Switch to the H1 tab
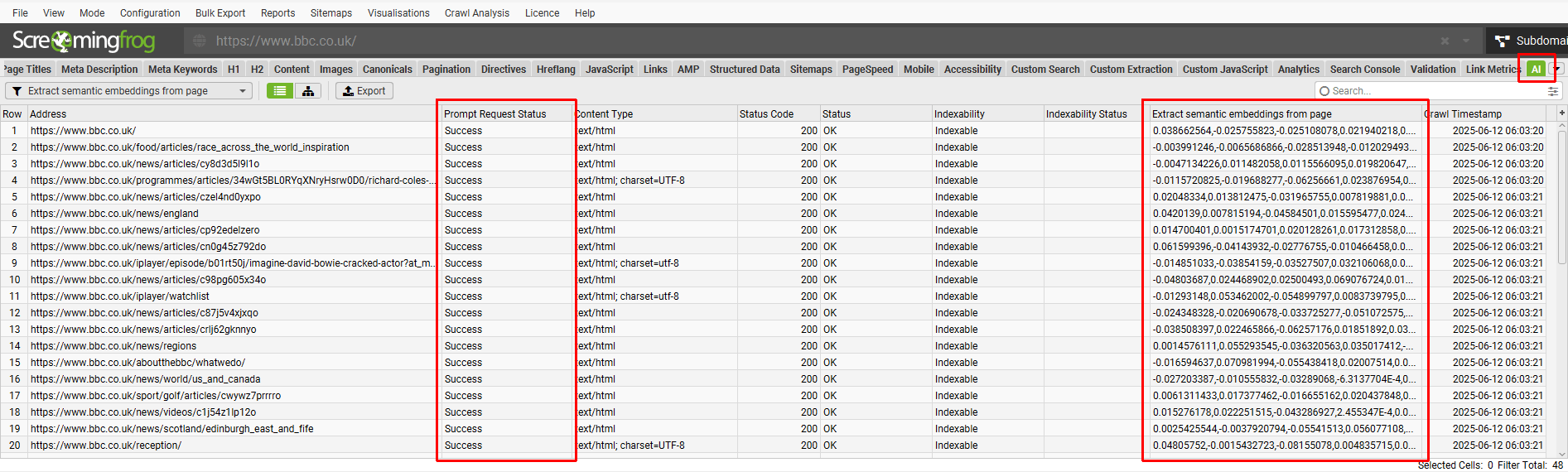Image resolution: width=1568 pixels, height=472 pixels. pos(234,70)
